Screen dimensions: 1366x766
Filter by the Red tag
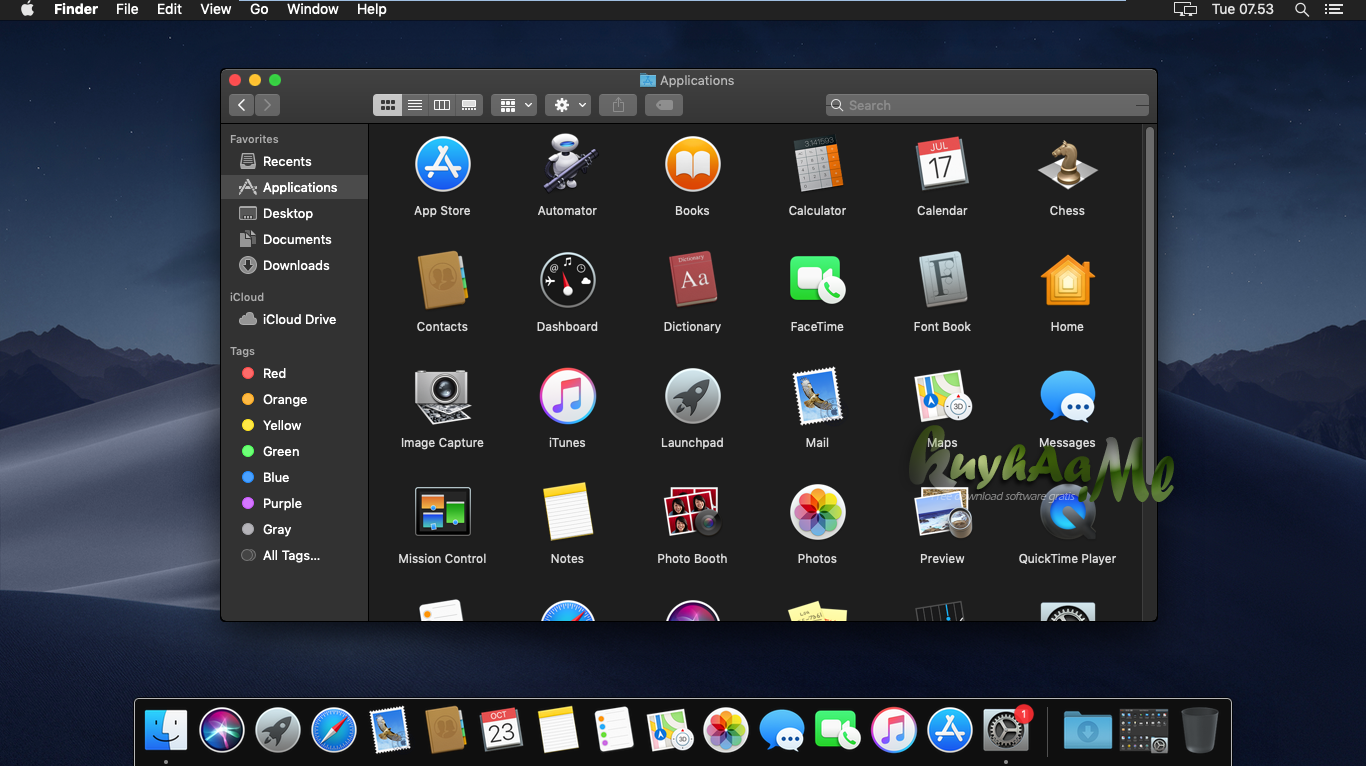294,373
